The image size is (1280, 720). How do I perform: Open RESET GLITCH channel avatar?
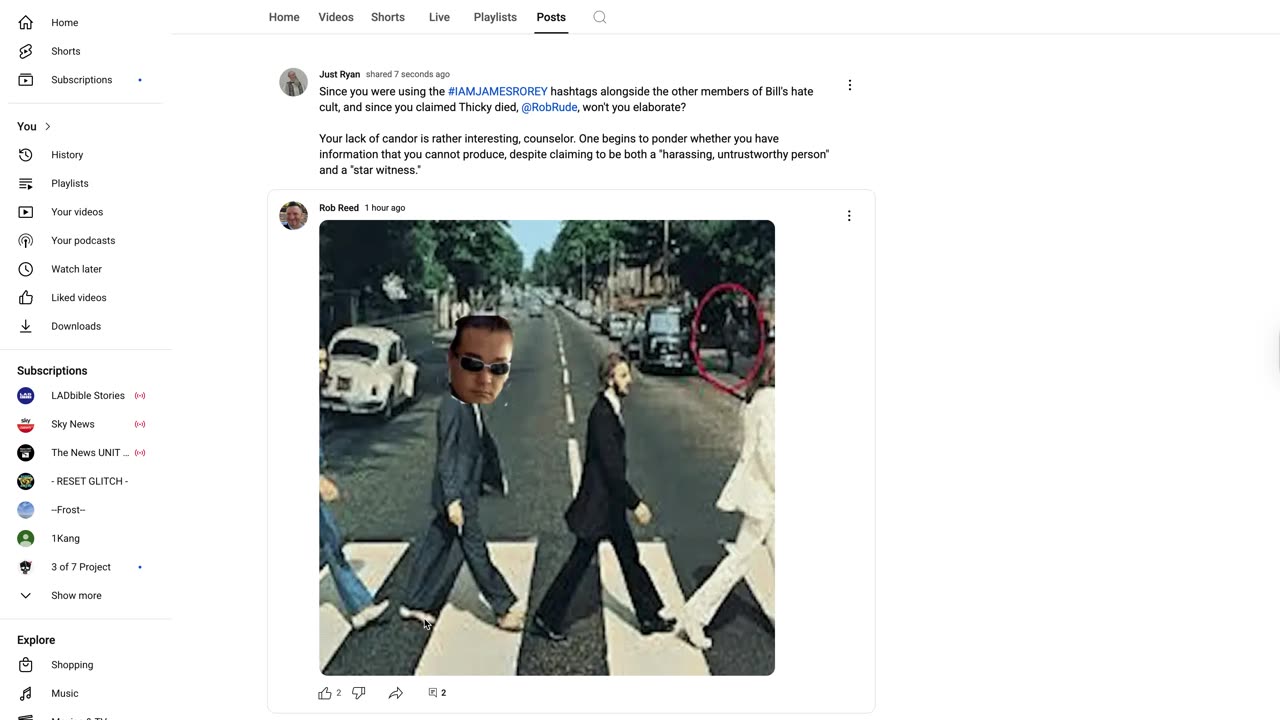[26, 481]
